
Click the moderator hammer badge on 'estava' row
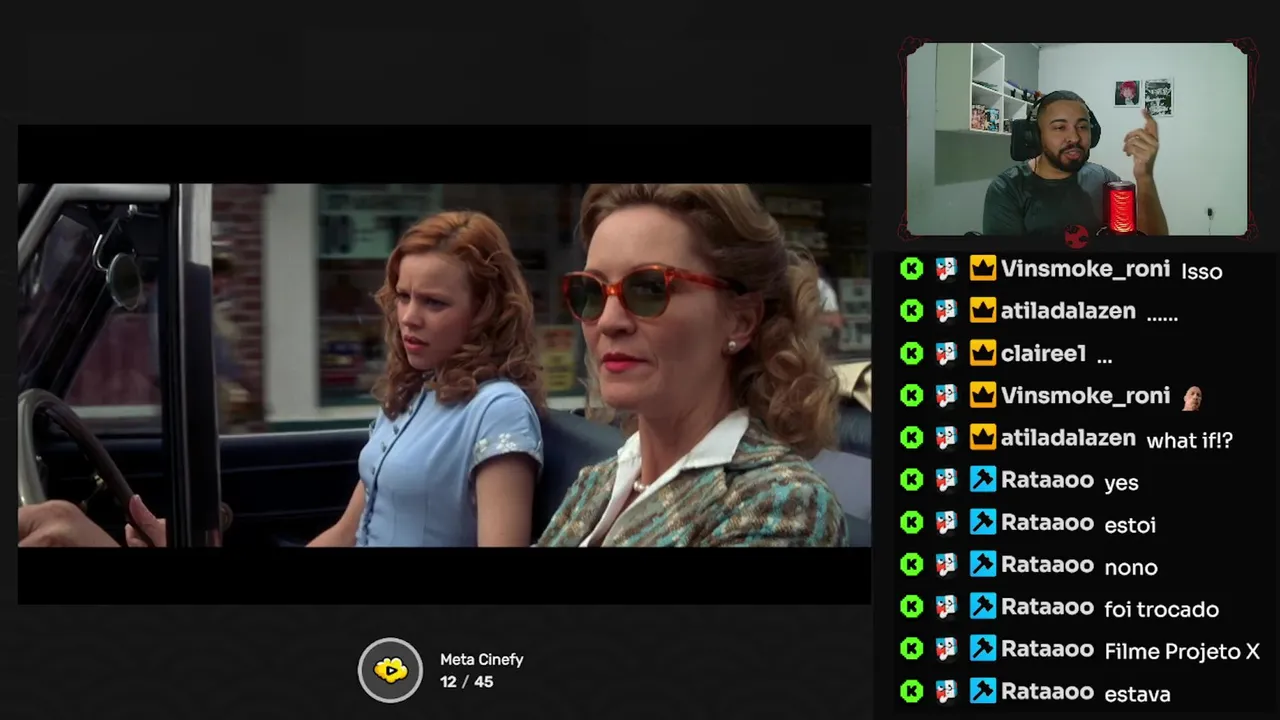[x=983, y=691]
